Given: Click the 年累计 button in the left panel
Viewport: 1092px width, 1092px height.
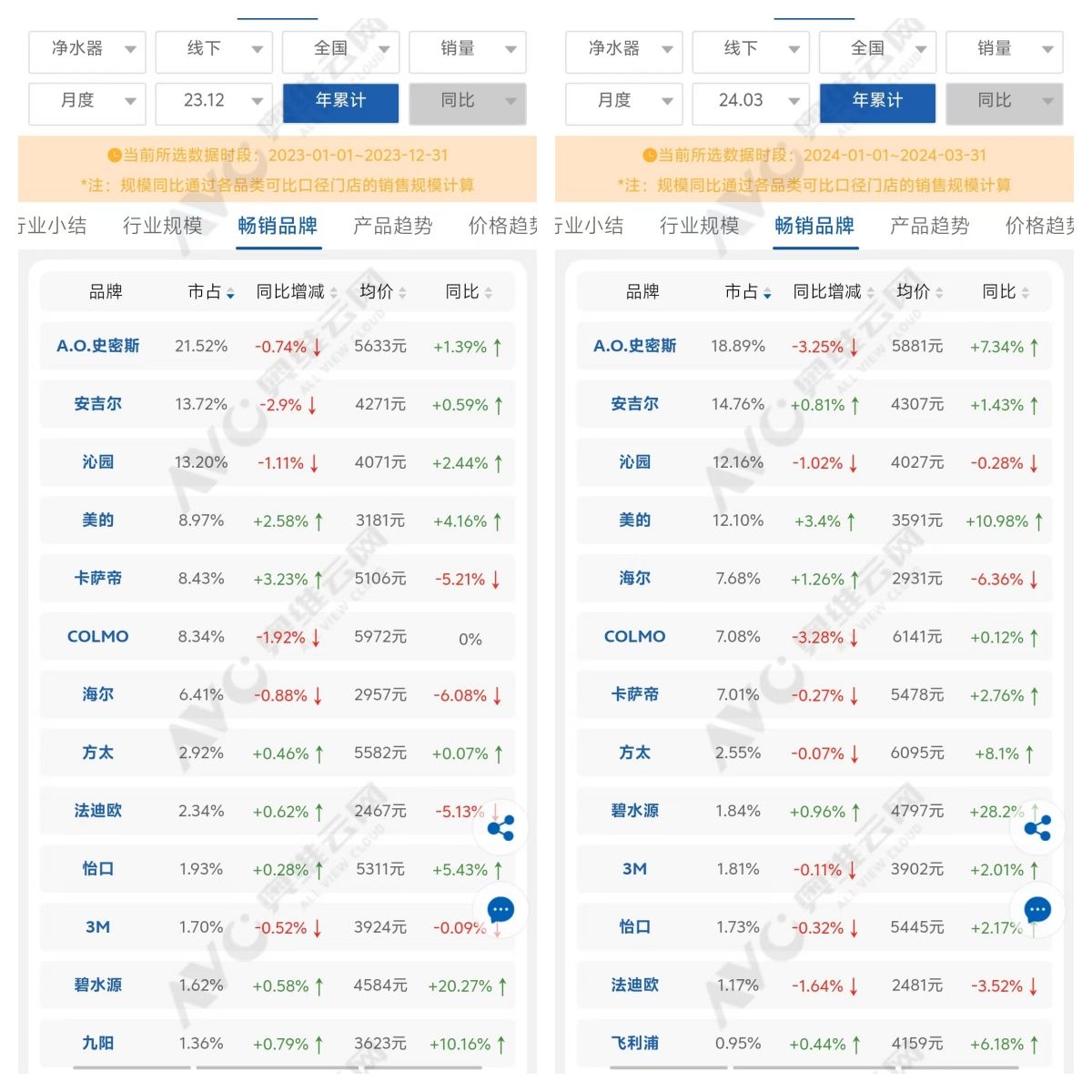Looking at the screenshot, I should click(340, 102).
